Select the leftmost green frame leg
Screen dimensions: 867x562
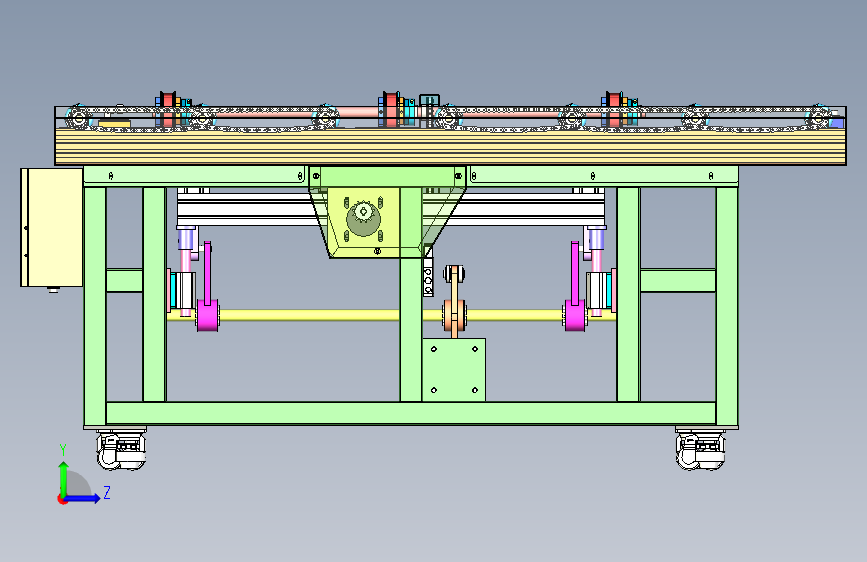tap(95, 306)
